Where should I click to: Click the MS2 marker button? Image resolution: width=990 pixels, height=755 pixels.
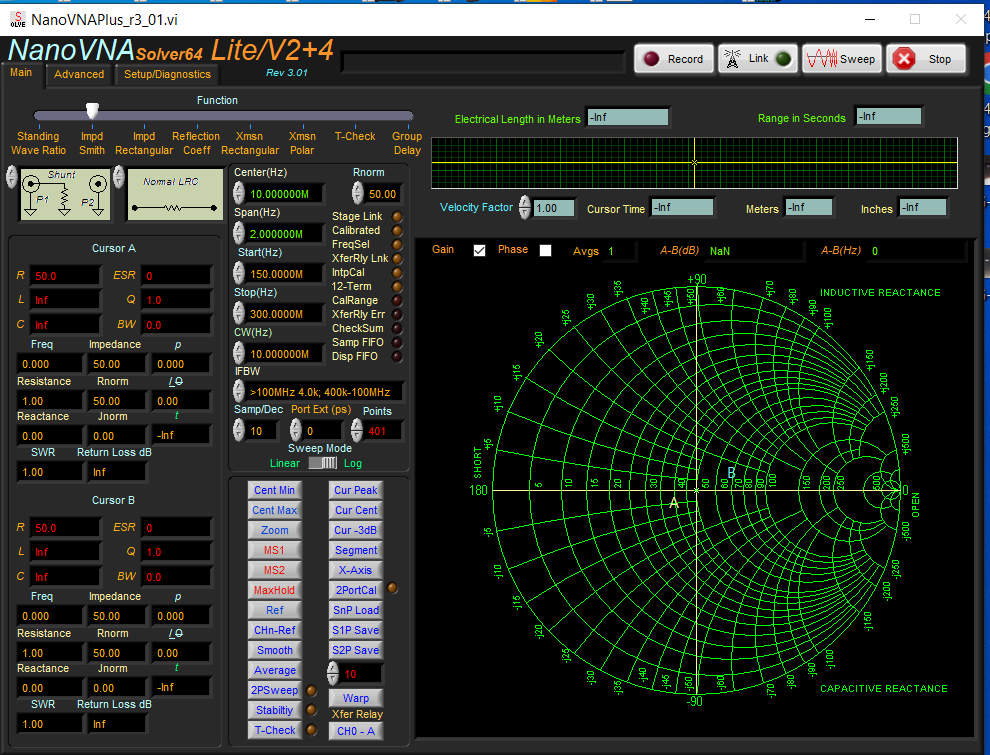275,570
